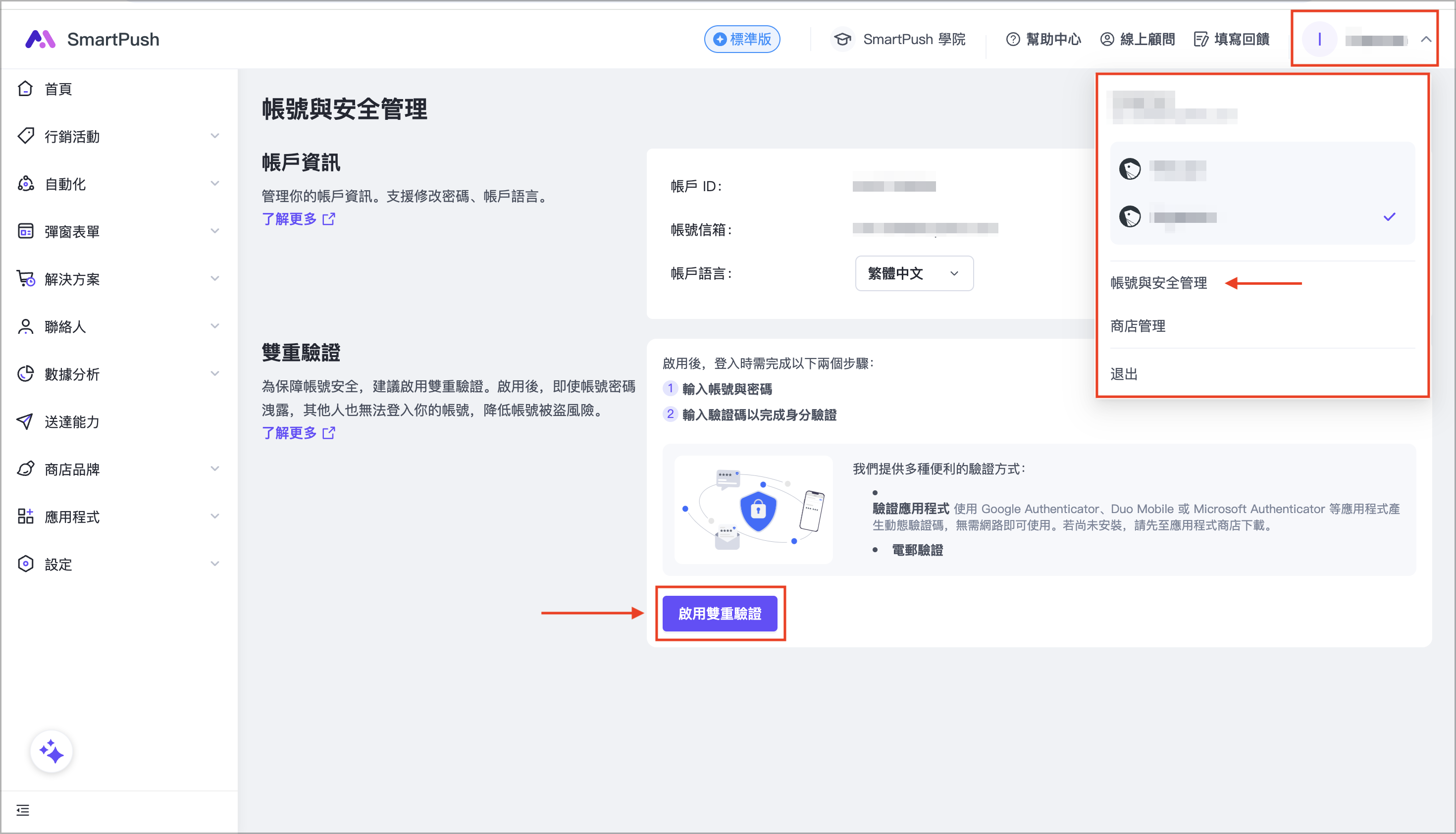Screen dimensions: 1456x834
Task: Open the 首頁 home icon in sidebar
Action: (x=25, y=88)
